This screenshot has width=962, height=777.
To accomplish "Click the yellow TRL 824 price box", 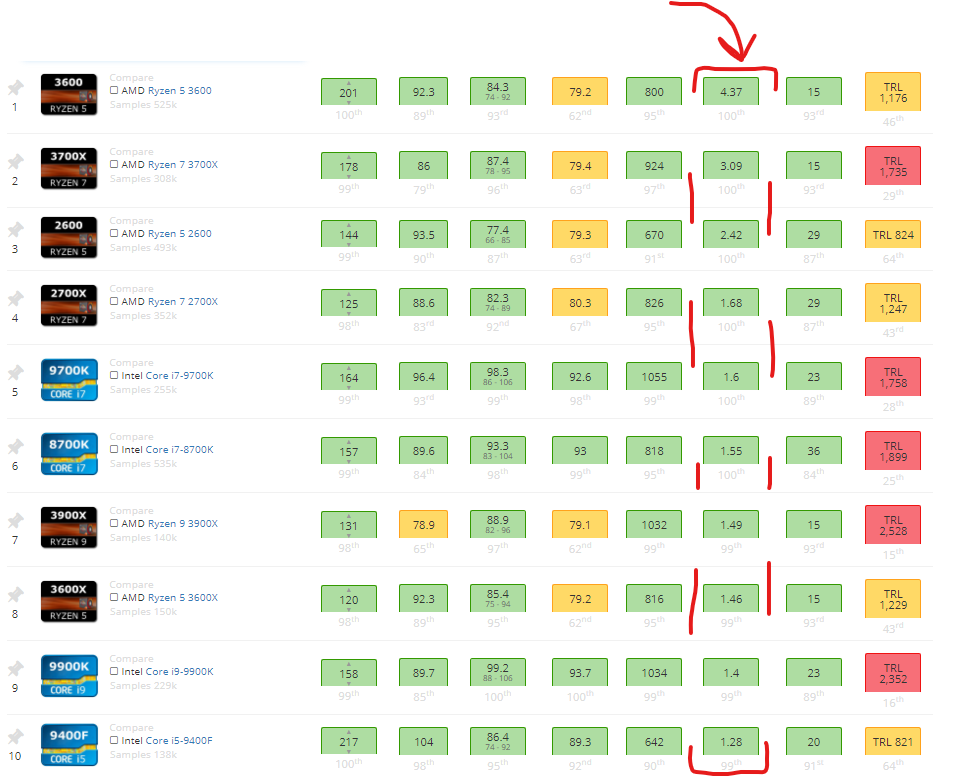I will (x=893, y=234).
